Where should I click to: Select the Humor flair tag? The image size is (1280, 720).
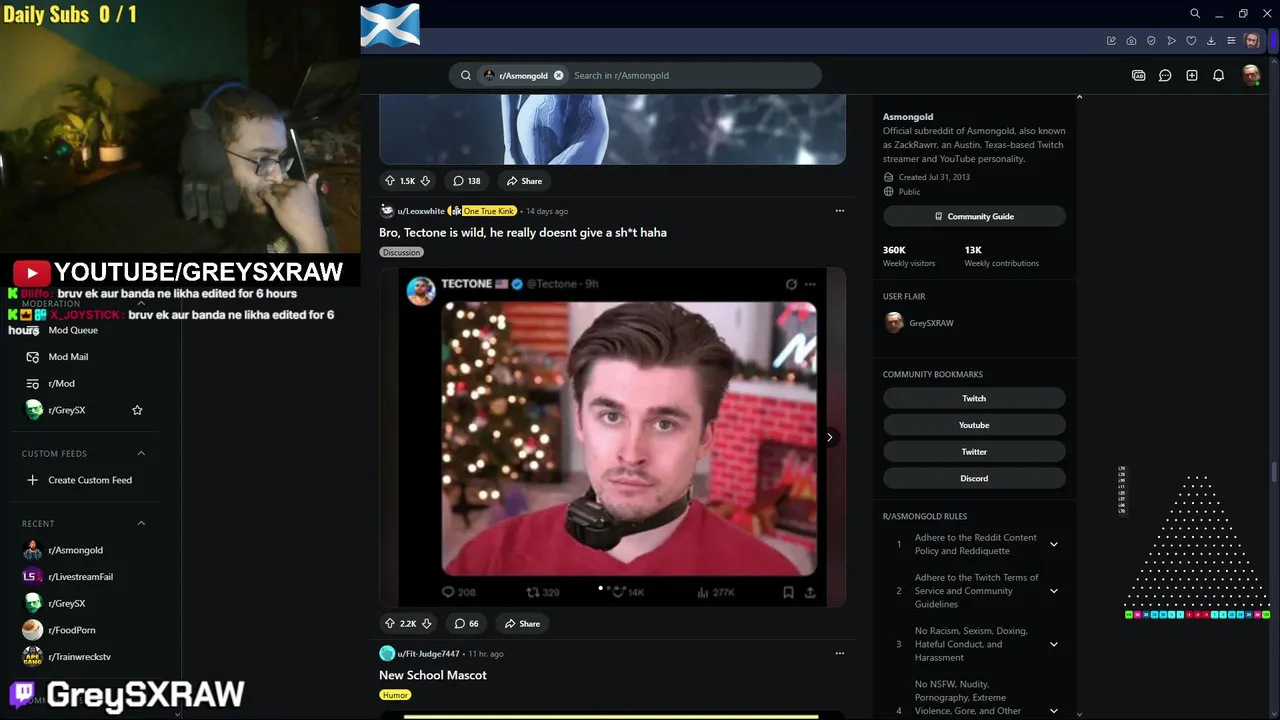[x=395, y=695]
